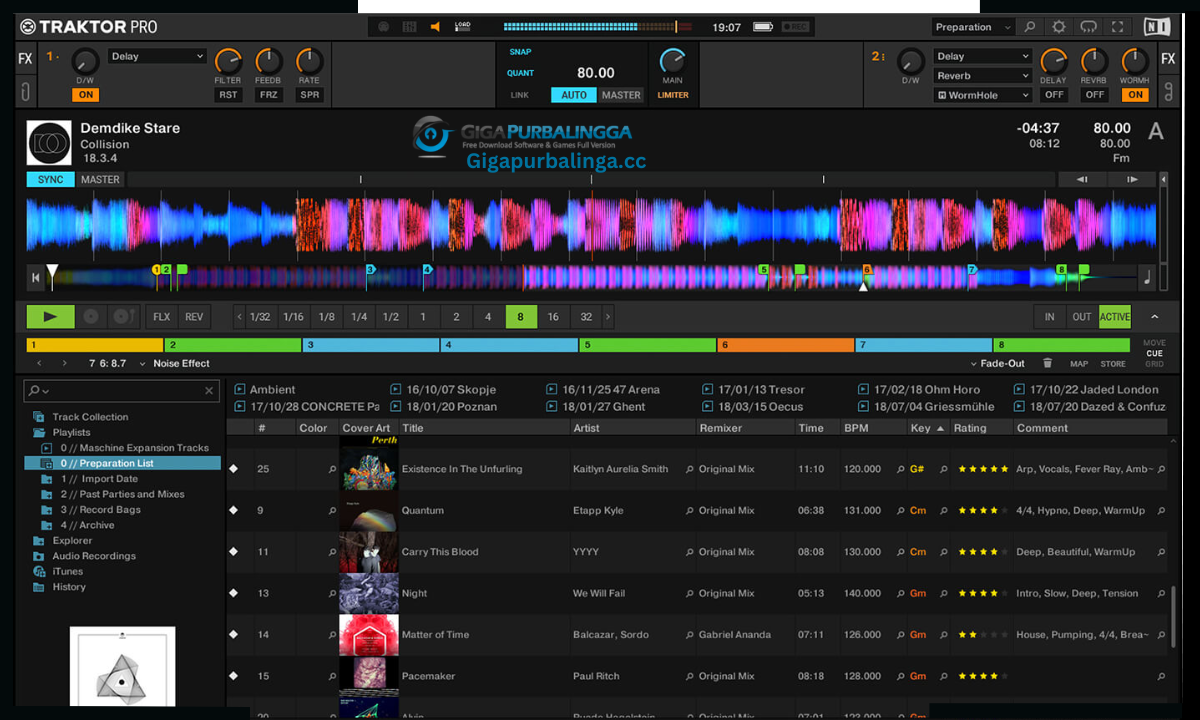Click the search icon next to Kaitlyn Aurelia Smith
This screenshot has width=1200, height=720.
tap(690, 469)
